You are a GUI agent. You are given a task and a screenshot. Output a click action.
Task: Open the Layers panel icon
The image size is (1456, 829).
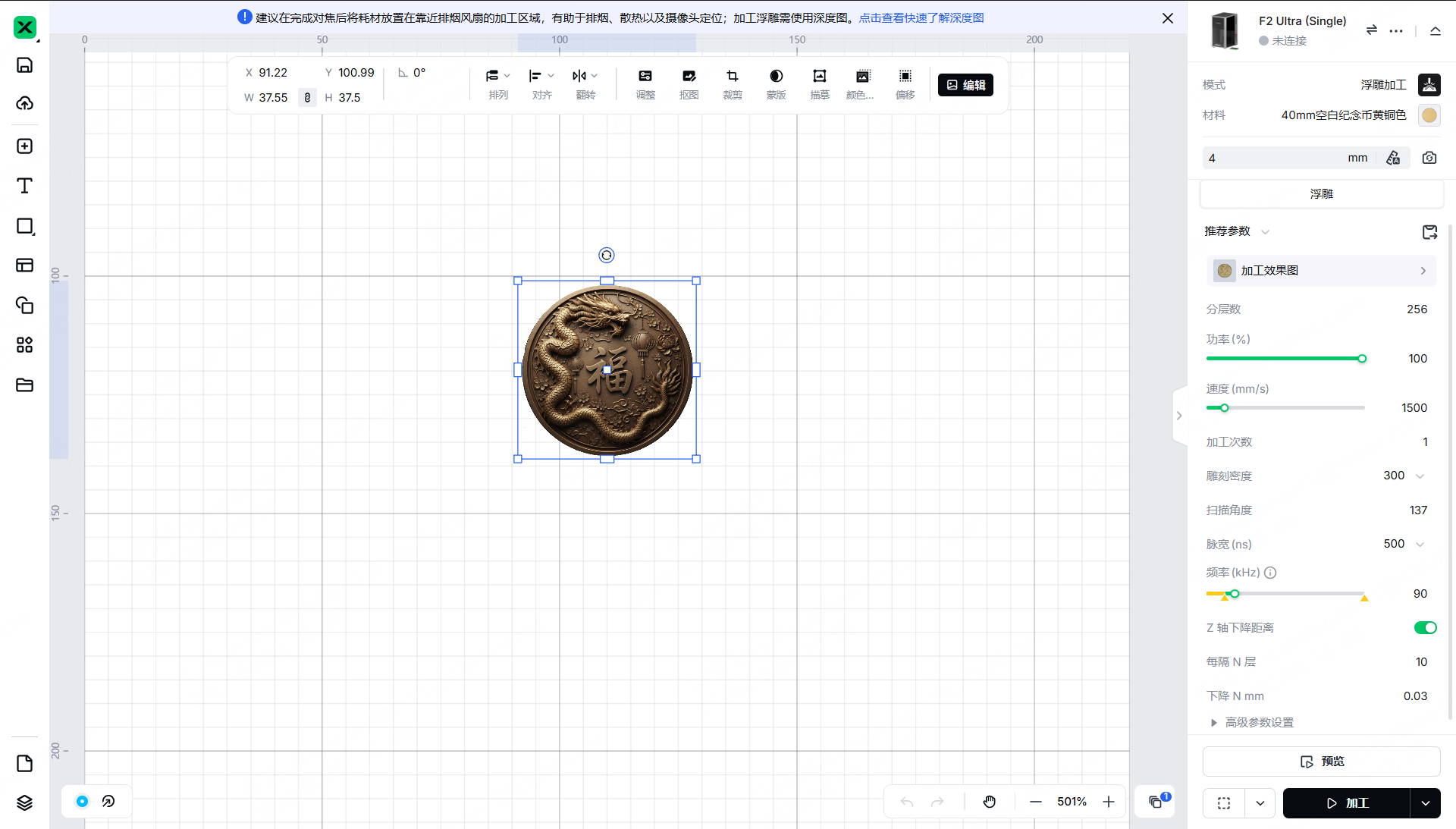tap(24, 802)
